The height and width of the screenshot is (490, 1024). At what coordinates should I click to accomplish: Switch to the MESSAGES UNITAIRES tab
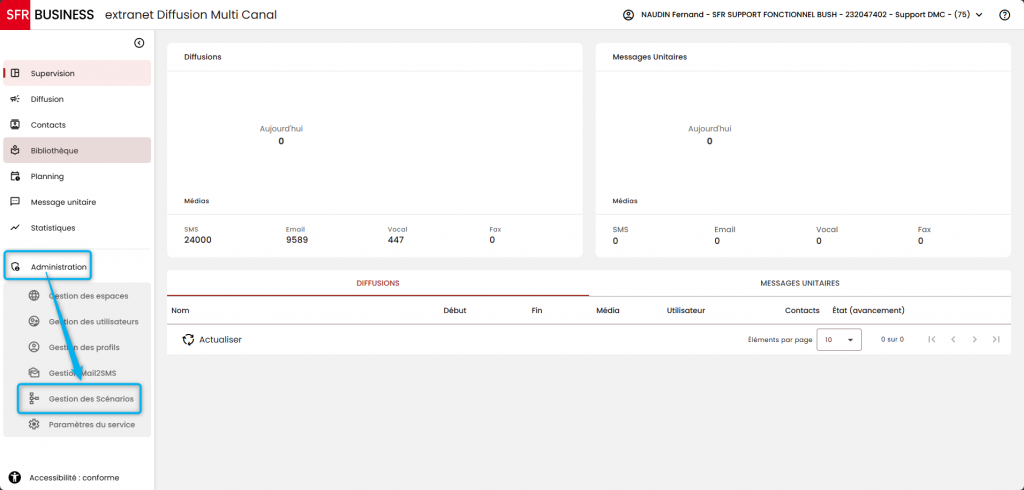(x=799, y=283)
